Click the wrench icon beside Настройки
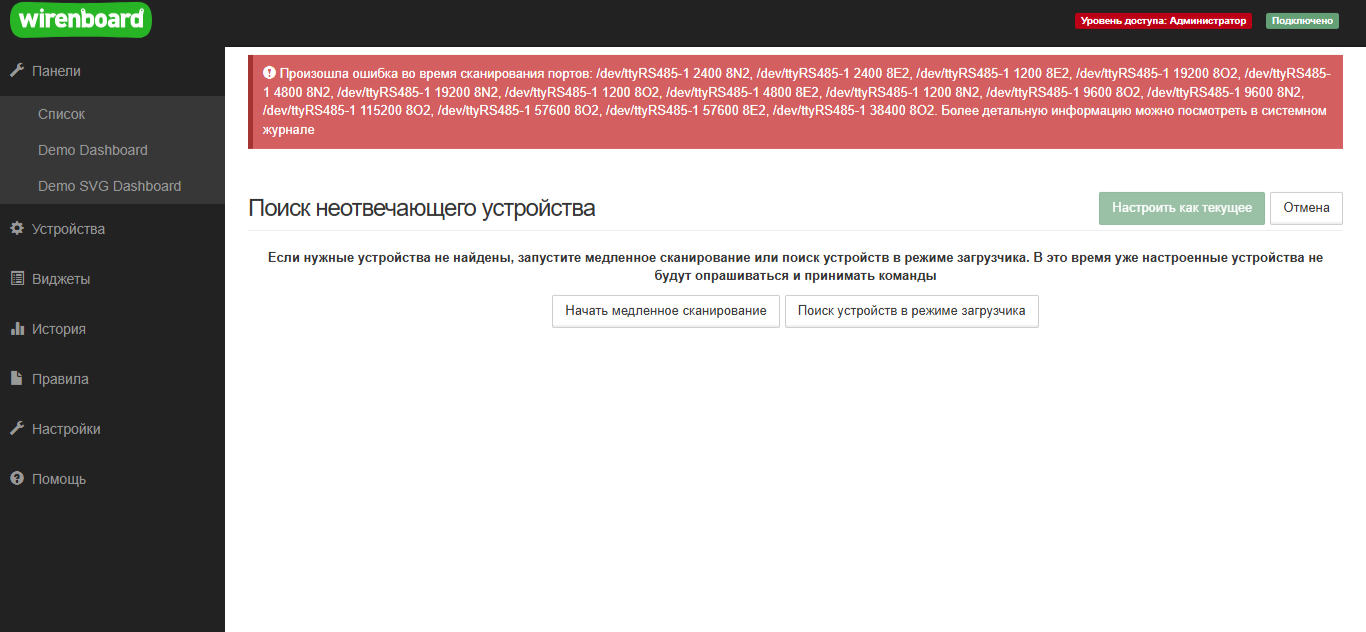The image size is (1366, 632). (16, 429)
